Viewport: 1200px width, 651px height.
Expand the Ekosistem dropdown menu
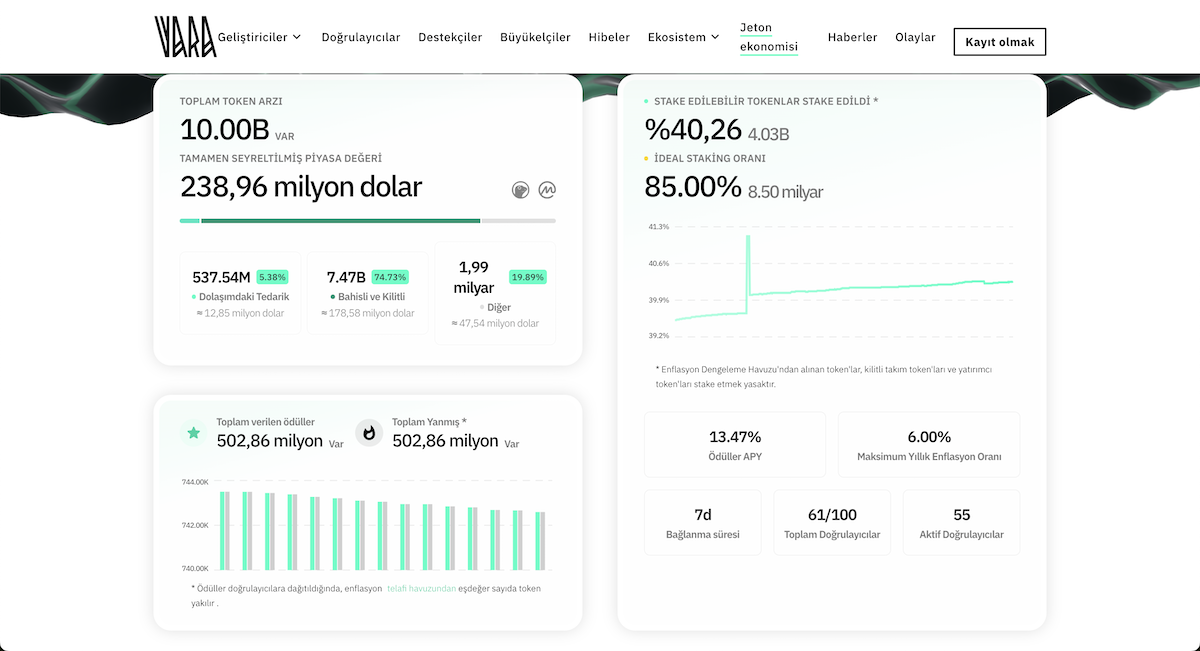(x=683, y=37)
